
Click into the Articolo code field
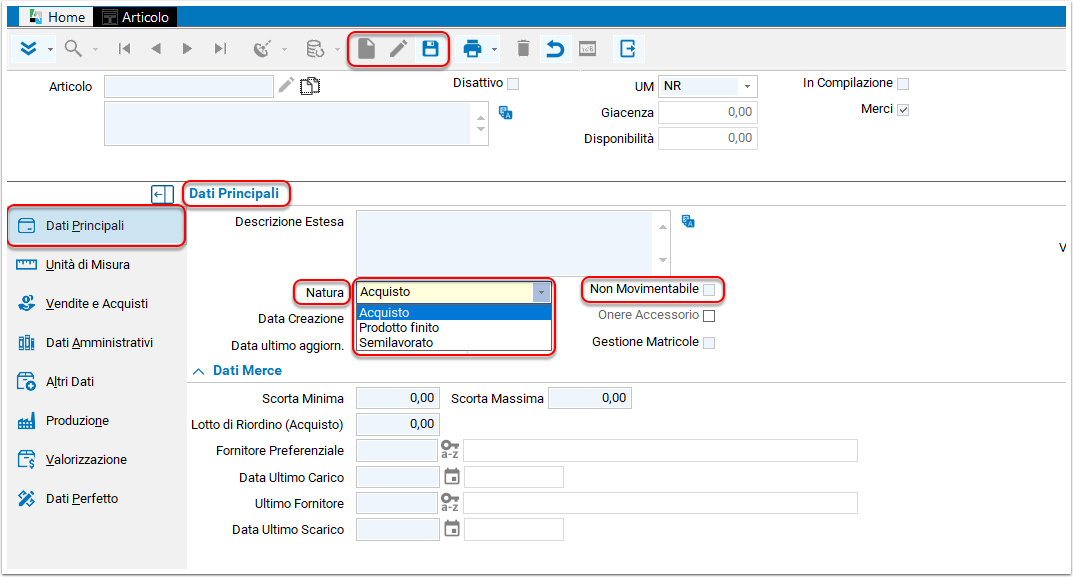(x=189, y=86)
